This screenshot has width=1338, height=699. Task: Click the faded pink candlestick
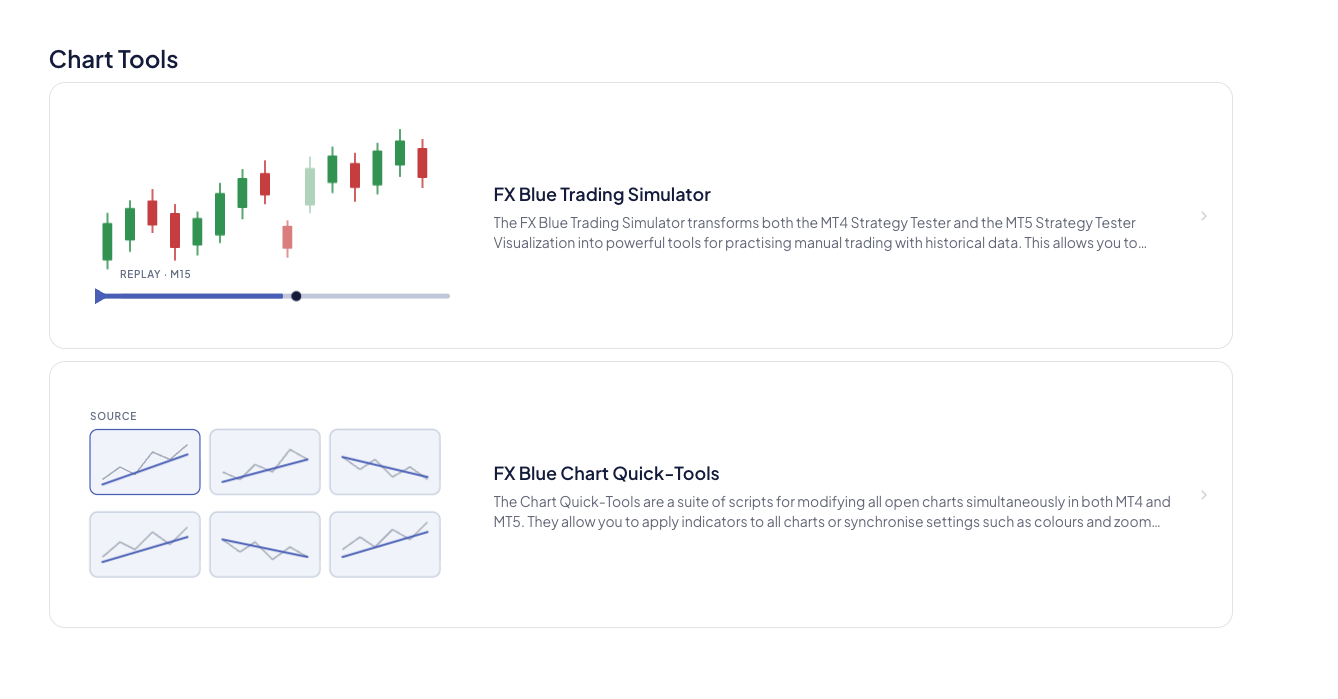click(287, 238)
